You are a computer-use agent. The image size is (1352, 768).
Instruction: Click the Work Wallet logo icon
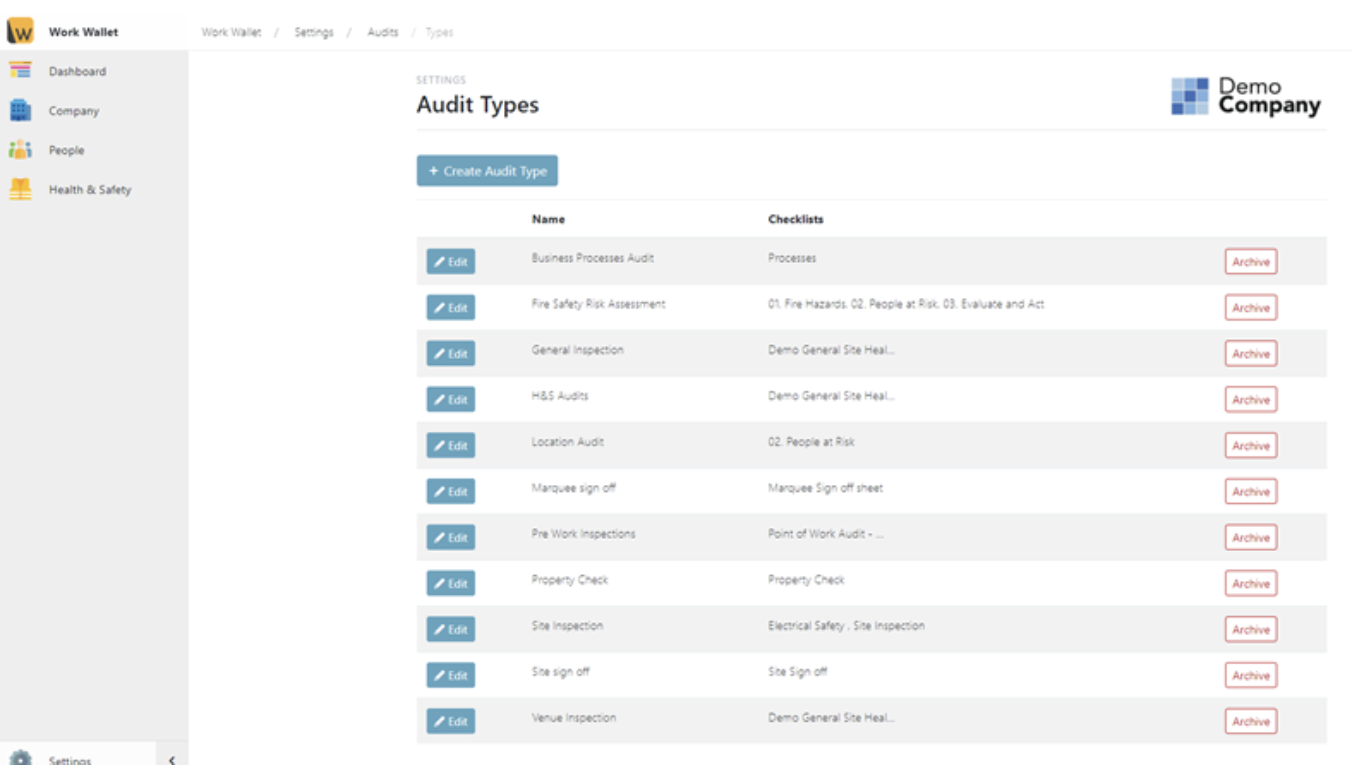pos(22,30)
